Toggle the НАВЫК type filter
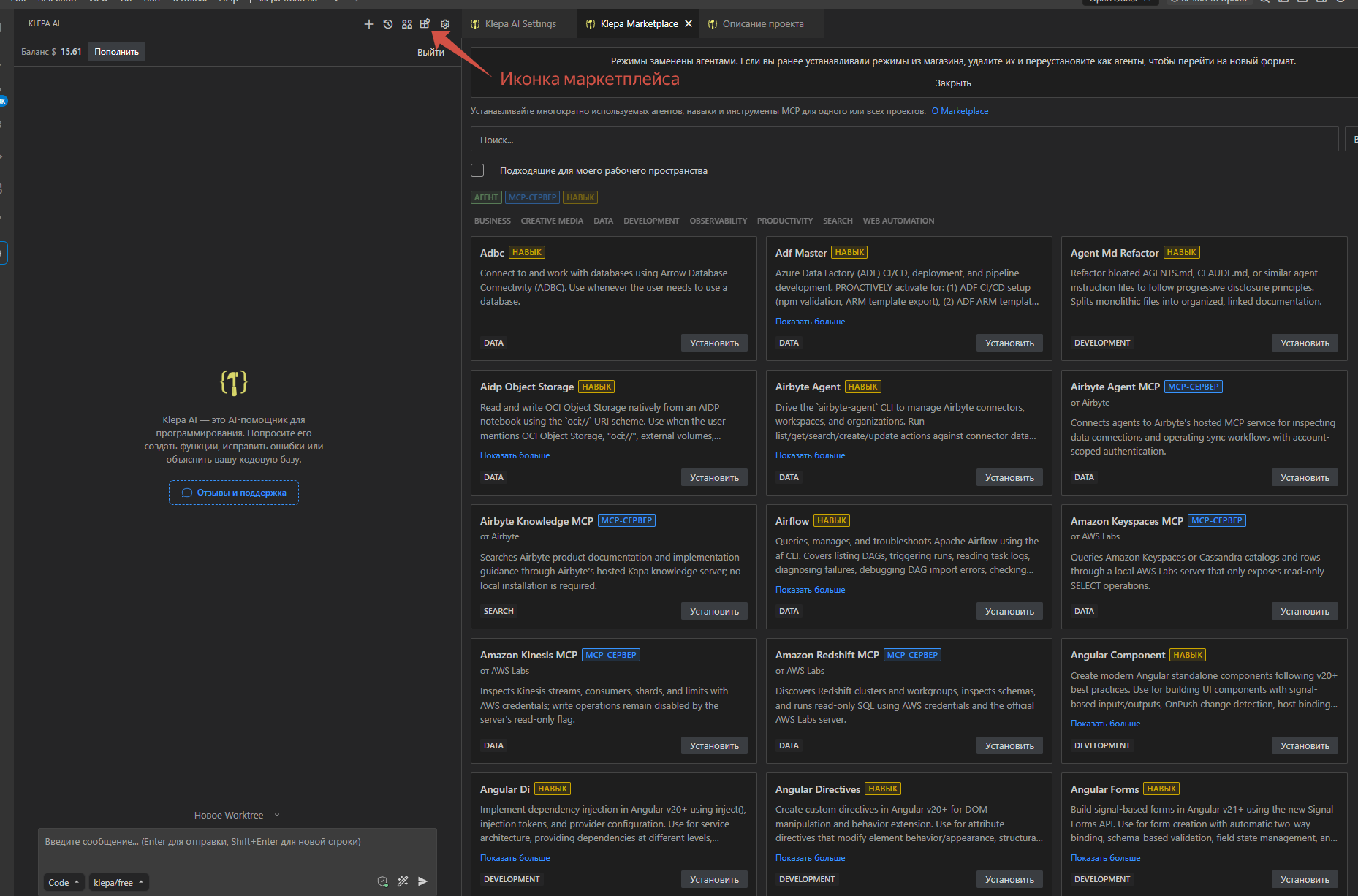This screenshot has height=896, width=1358. [x=580, y=197]
